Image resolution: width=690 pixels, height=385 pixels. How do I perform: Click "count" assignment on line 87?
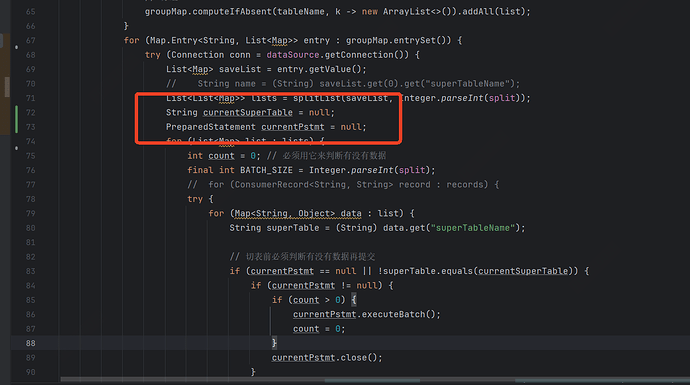pos(306,329)
